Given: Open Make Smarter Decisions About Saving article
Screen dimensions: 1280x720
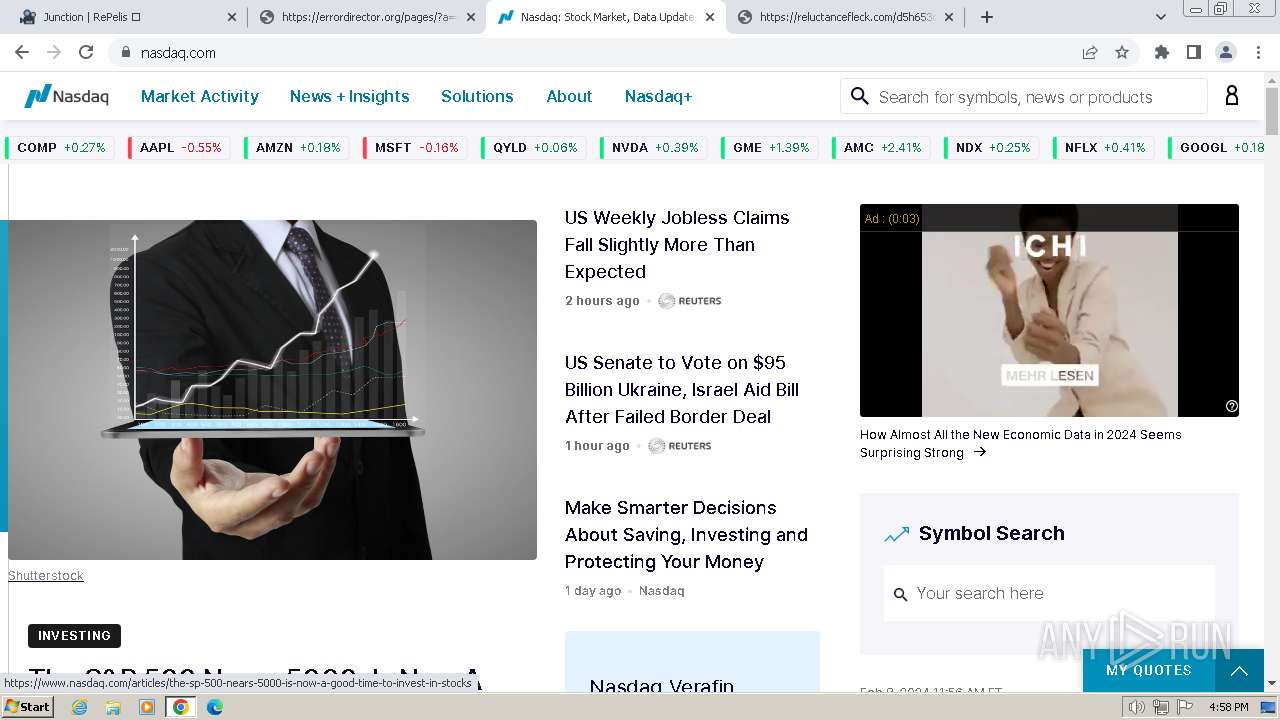Looking at the screenshot, I should point(686,534).
